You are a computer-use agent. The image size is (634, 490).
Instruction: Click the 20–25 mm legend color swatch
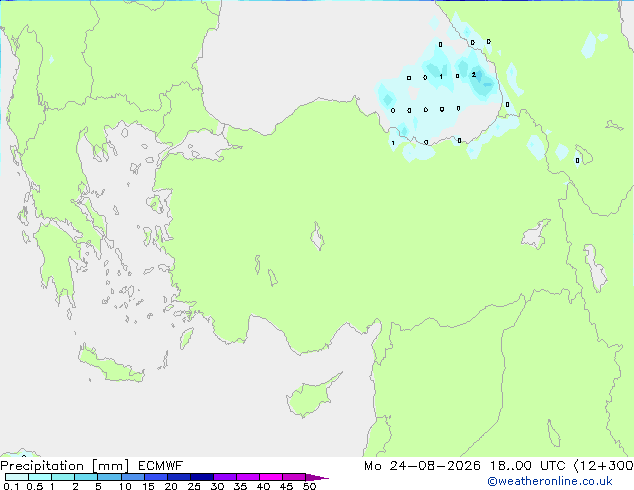178,477
